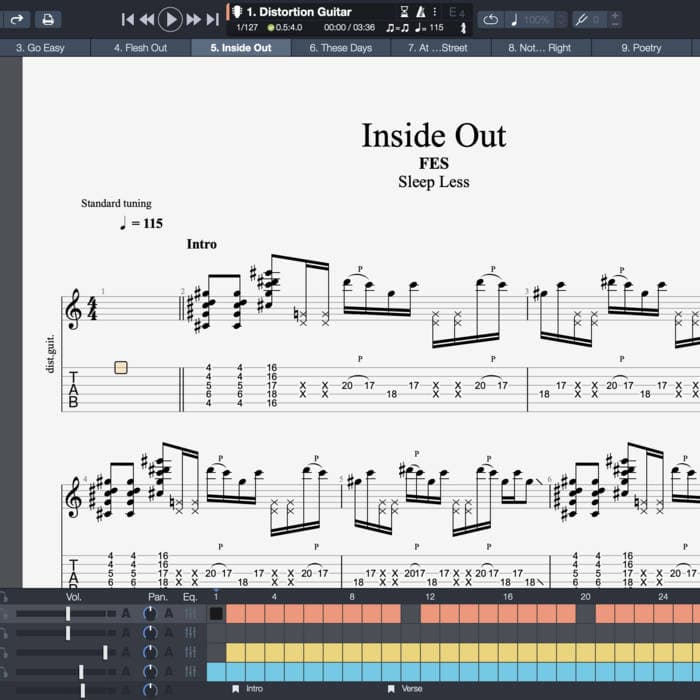Adjust the first track's volume slider
The height and width of the screenshot is (700, 700).
click(66, 613)
